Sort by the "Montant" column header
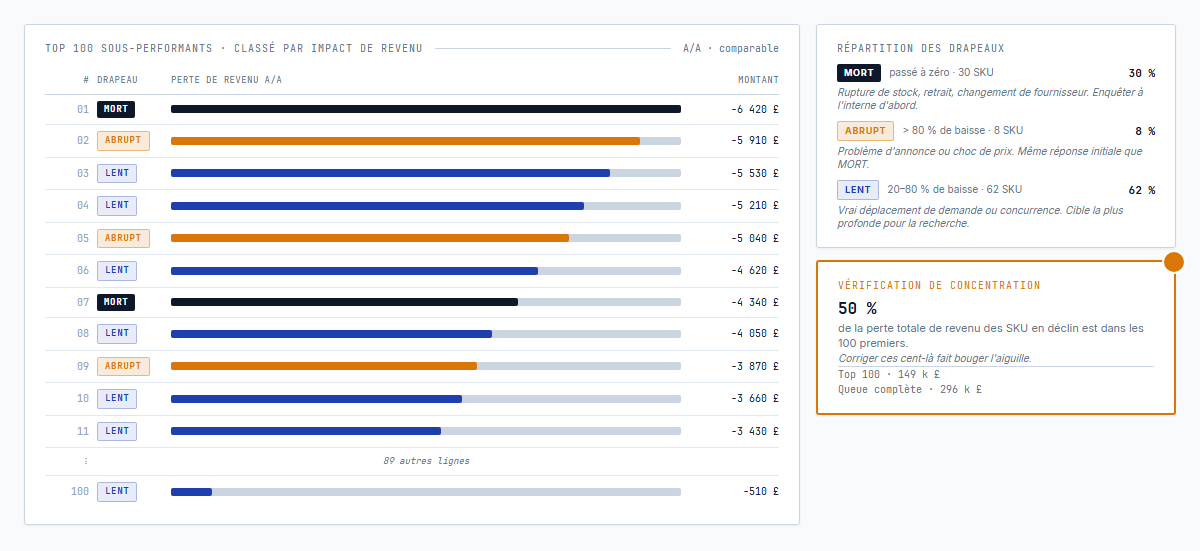This screenshot has width=1200, height=551. point(758,79)
